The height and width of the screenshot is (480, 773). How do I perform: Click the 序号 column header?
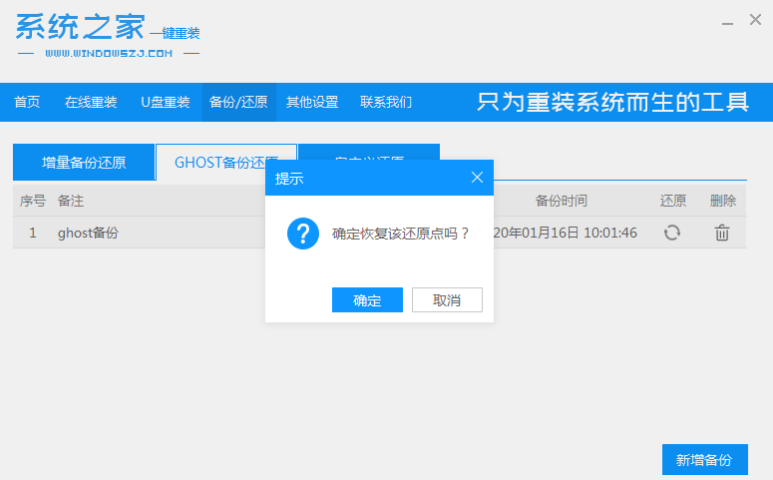point(33,201)
